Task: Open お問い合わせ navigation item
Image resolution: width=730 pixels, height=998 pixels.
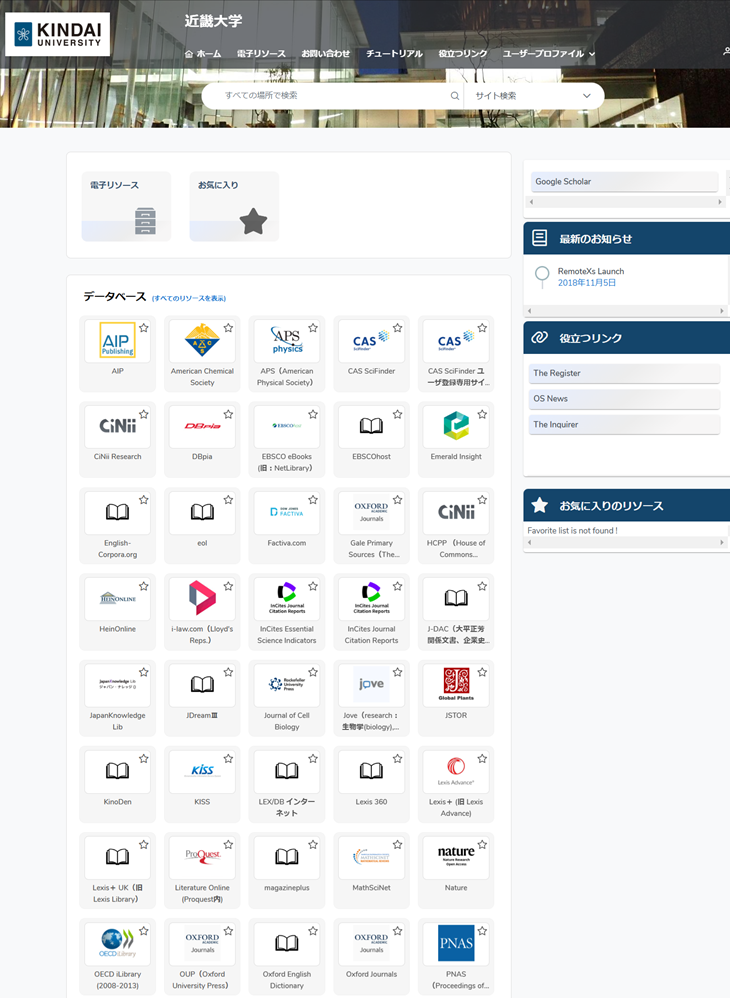Action: pos(326,54)
